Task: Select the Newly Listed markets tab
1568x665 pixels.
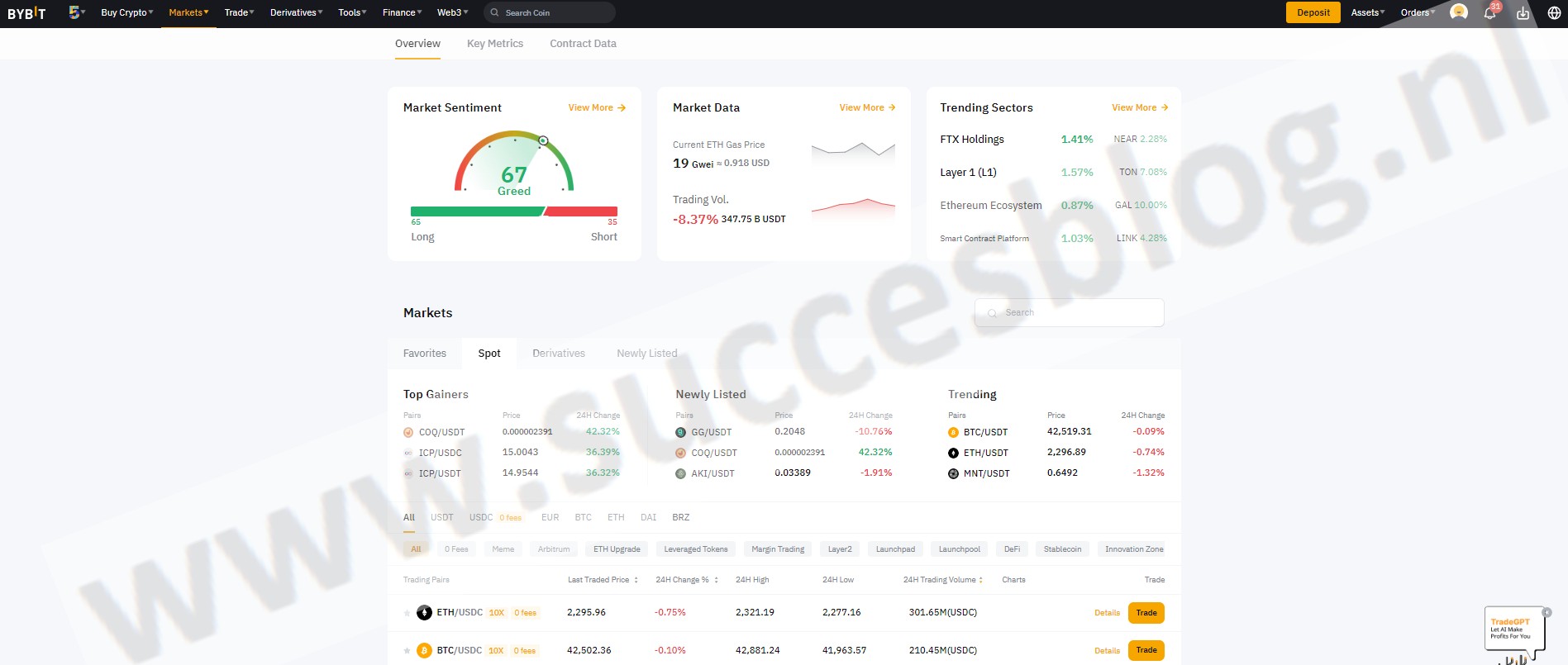Action: (646, 354)
